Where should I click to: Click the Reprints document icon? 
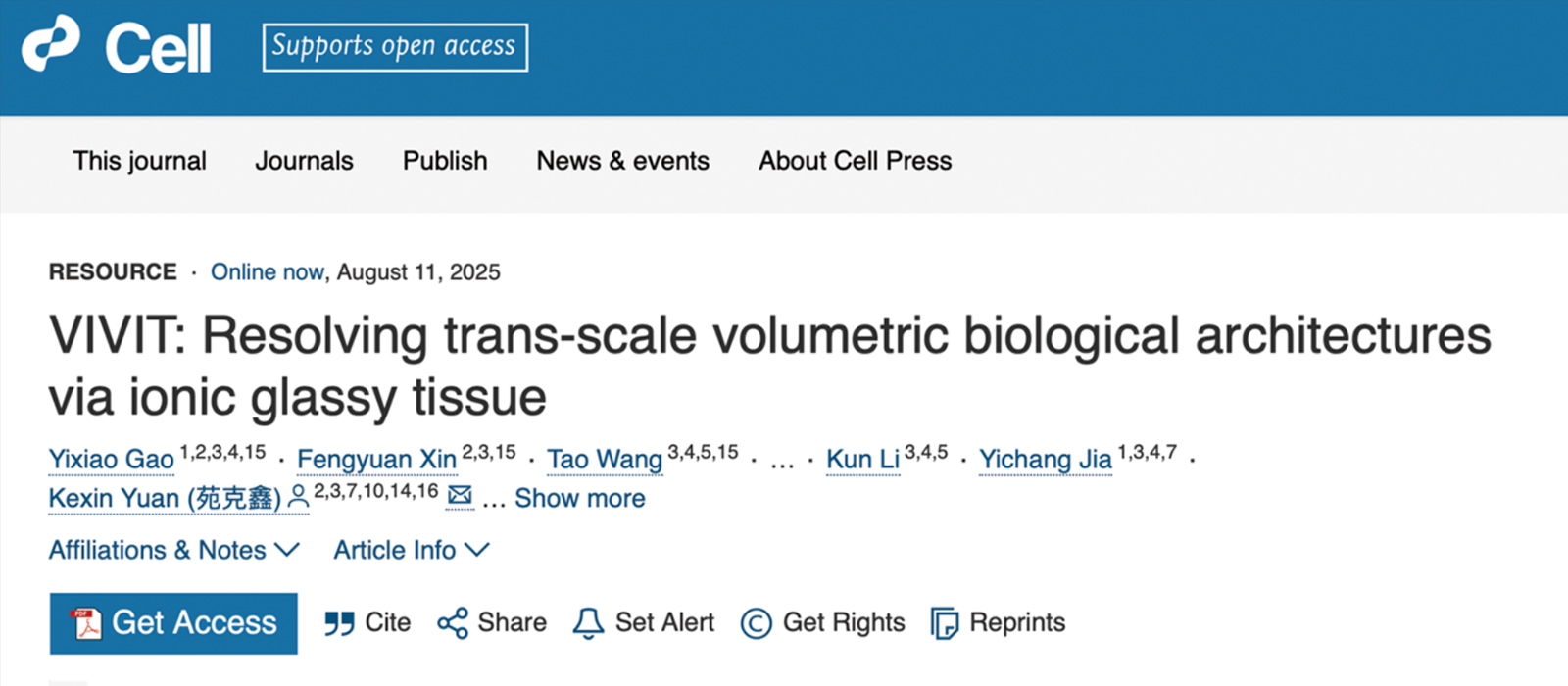(x=944, y=623)
